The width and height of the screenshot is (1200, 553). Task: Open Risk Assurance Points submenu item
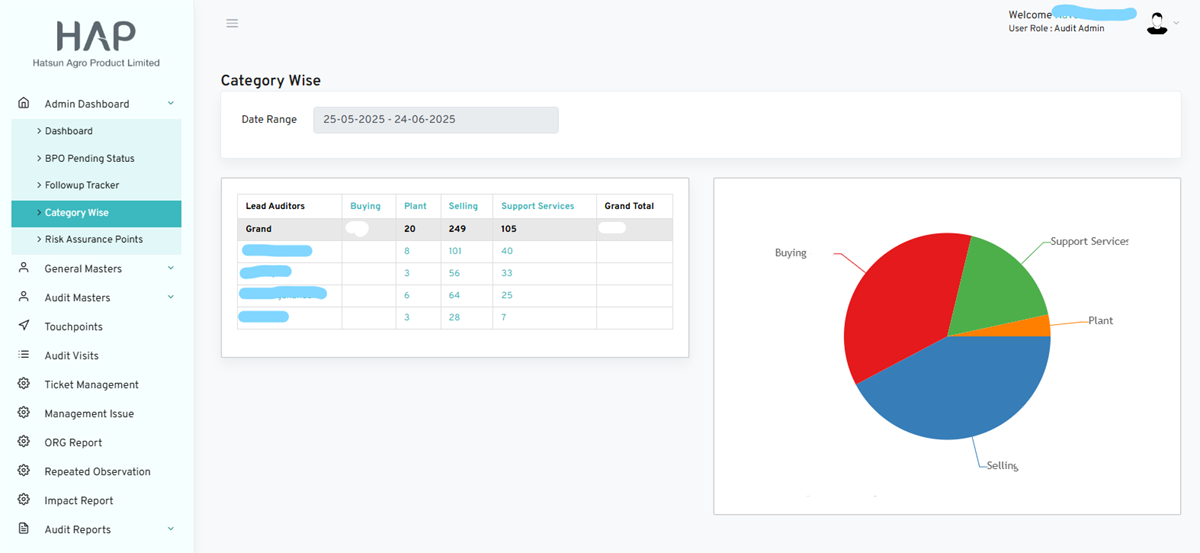pyautogui.click(x=93, y=239)
